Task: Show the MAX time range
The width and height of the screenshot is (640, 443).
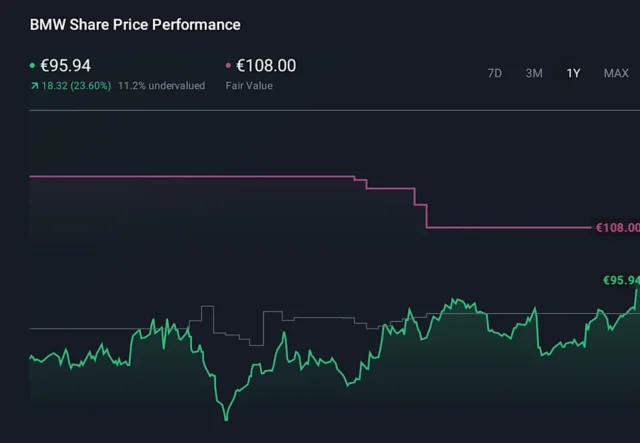Action: point(616,73)
